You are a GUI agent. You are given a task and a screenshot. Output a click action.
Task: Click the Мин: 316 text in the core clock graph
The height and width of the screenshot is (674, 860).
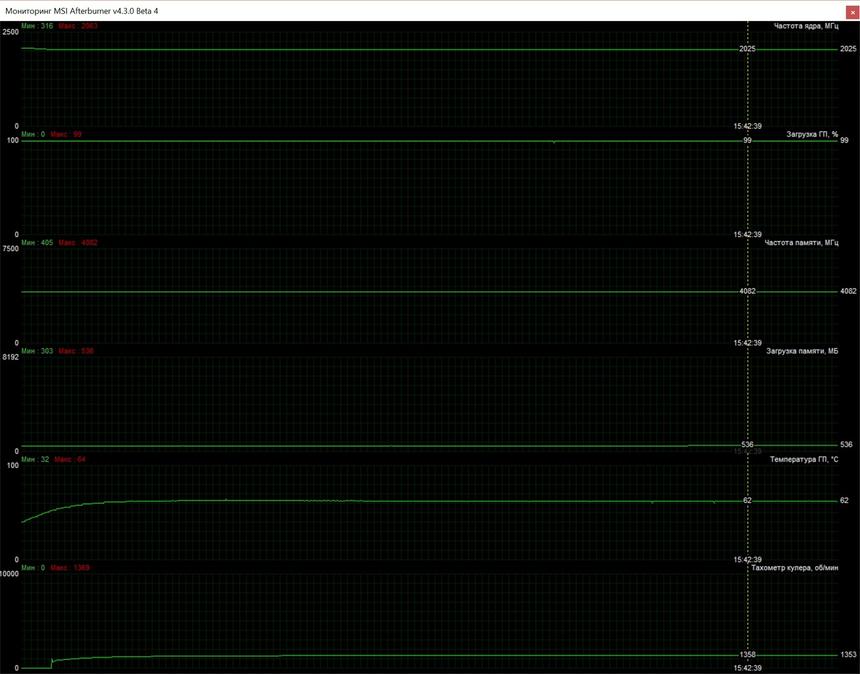[37, 25]
